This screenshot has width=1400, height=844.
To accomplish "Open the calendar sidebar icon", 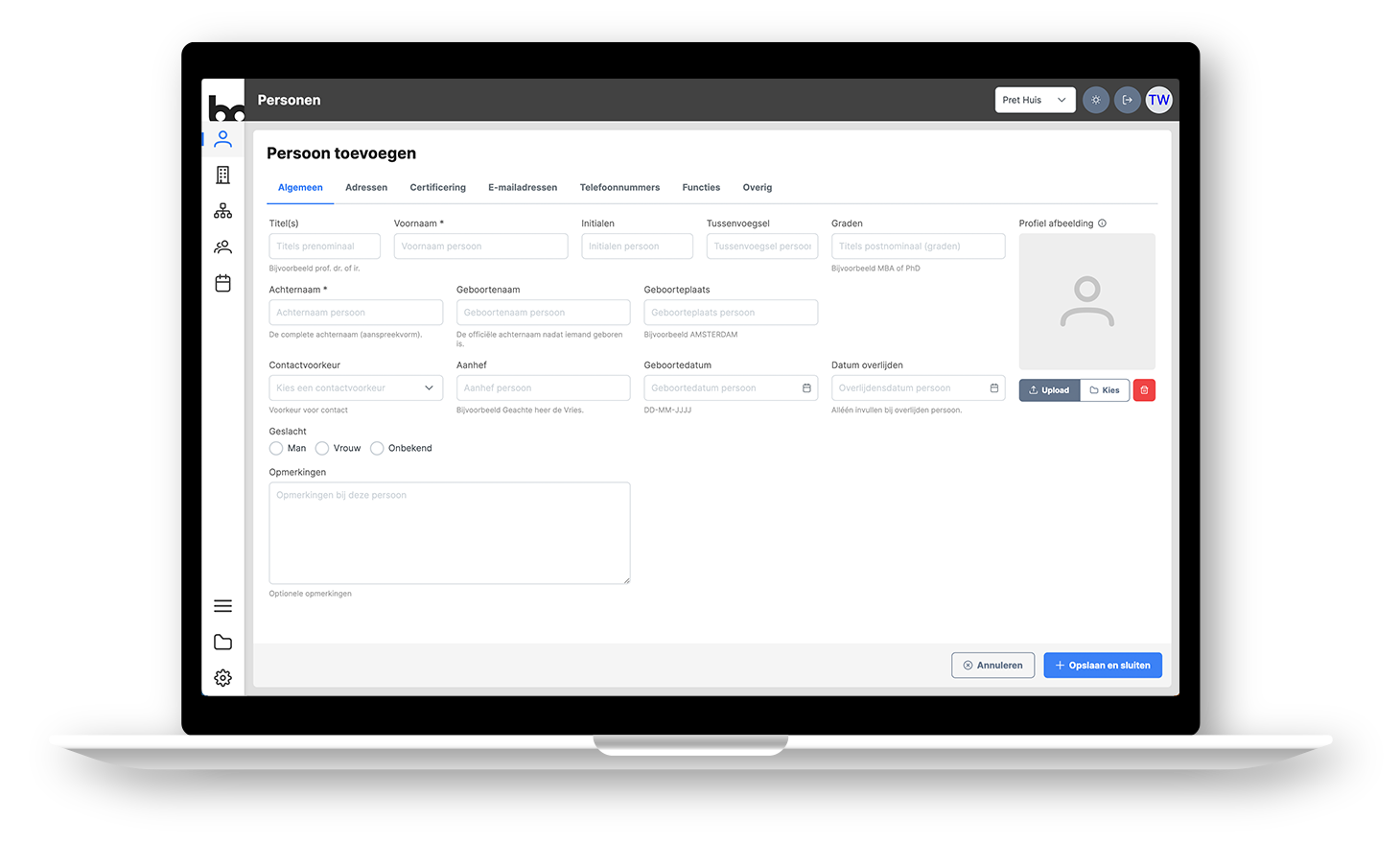I will click(222, 283).
